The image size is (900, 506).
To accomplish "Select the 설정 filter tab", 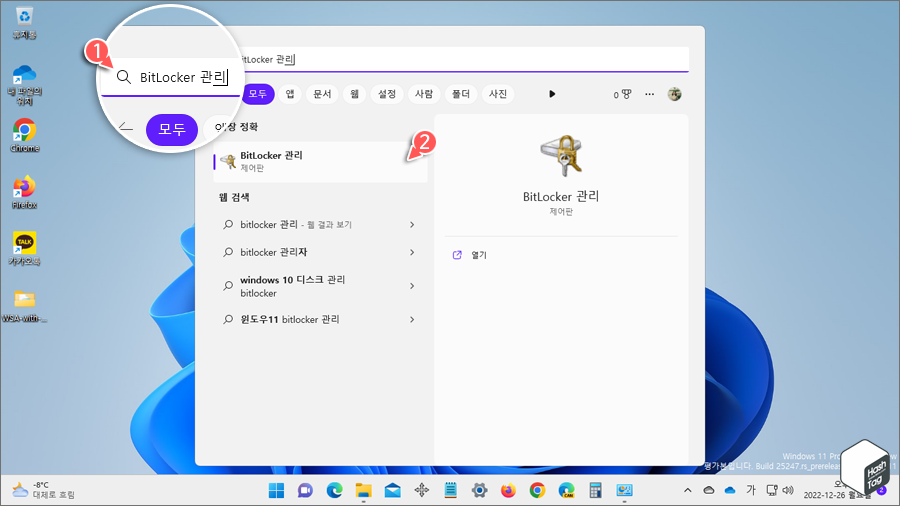I will (x=387, y=94).
